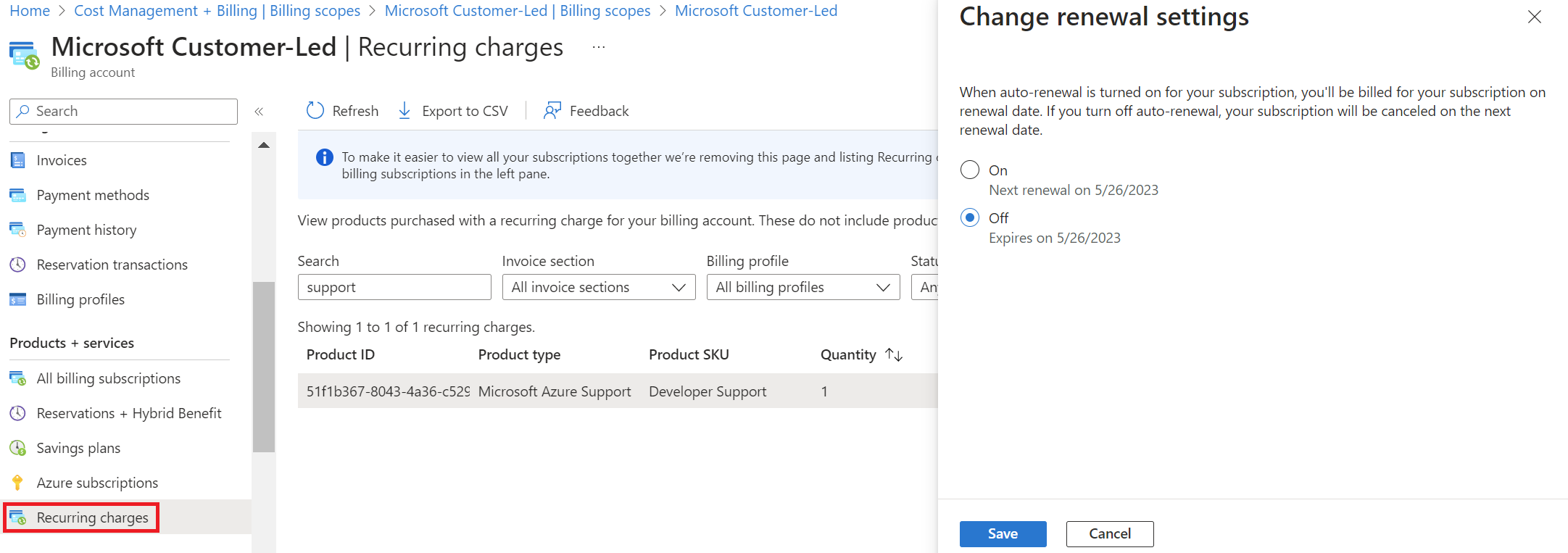Viewport: 1568px width, 553px height.
Task: Click the Refresh circular arrow icon
Action: click(315, 110)
